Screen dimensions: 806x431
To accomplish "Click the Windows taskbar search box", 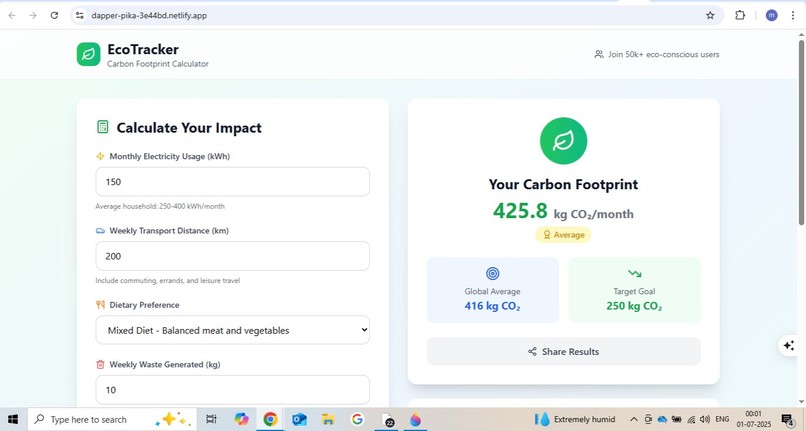I will tap(112, 420).
